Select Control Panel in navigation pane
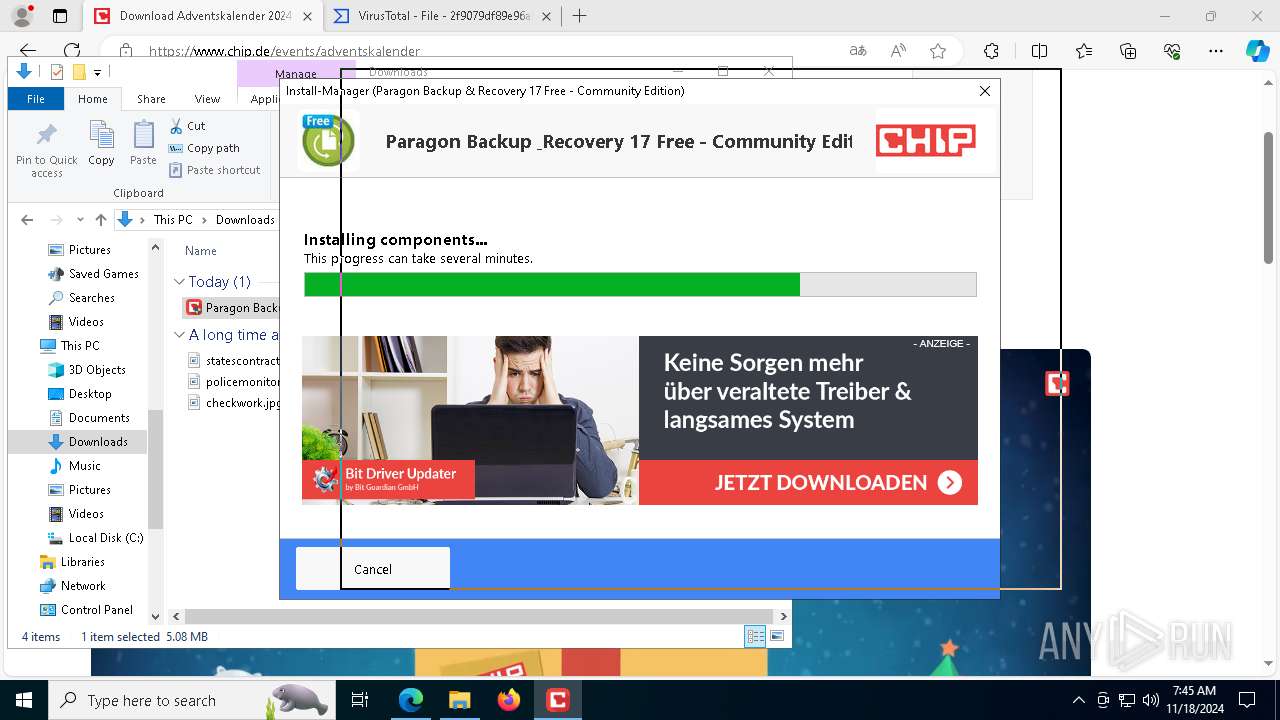 [97, 610]
